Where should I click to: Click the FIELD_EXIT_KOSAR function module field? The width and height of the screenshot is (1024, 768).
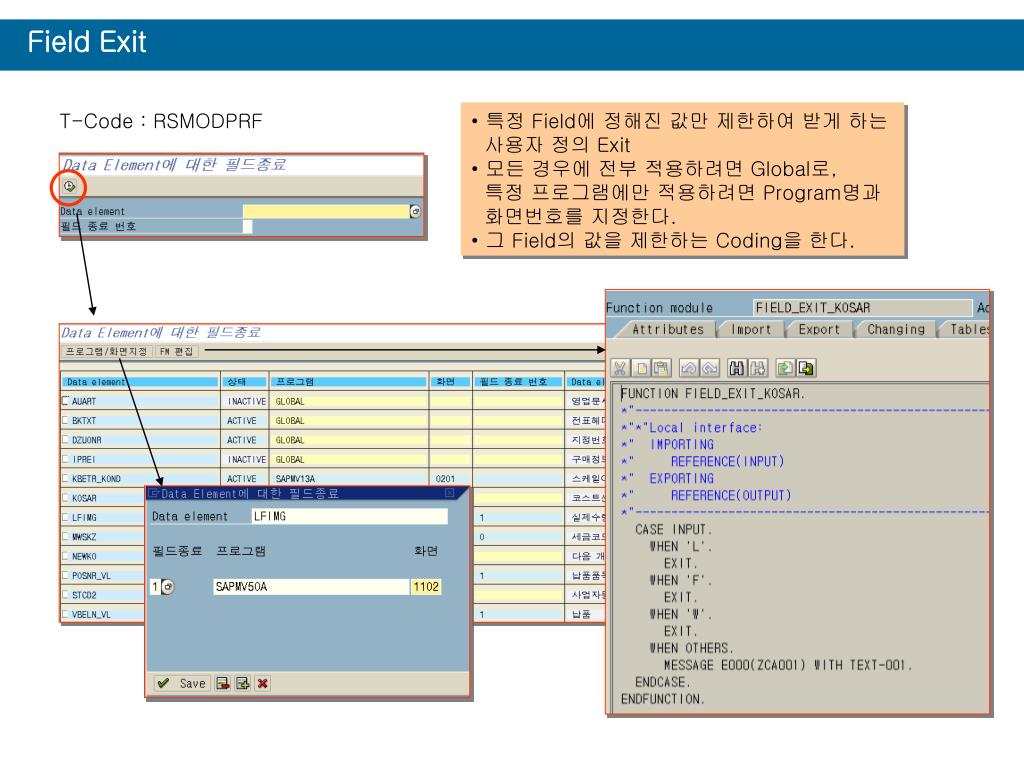(x=862, y=308)
